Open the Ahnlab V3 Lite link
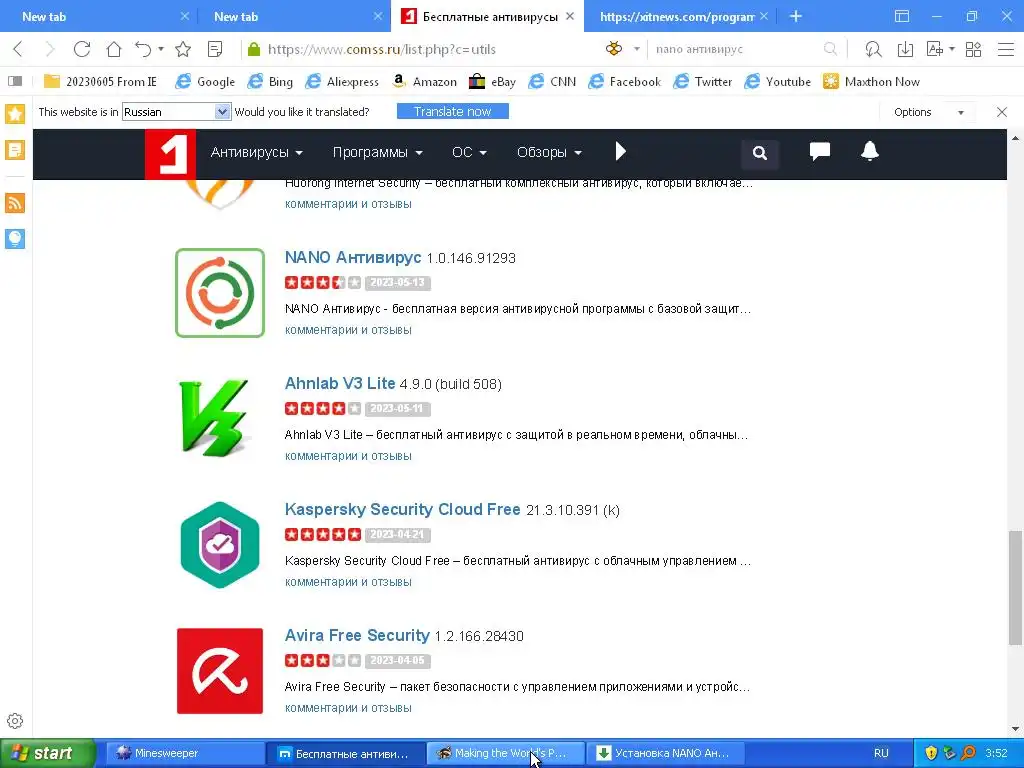 pos(340,383)
